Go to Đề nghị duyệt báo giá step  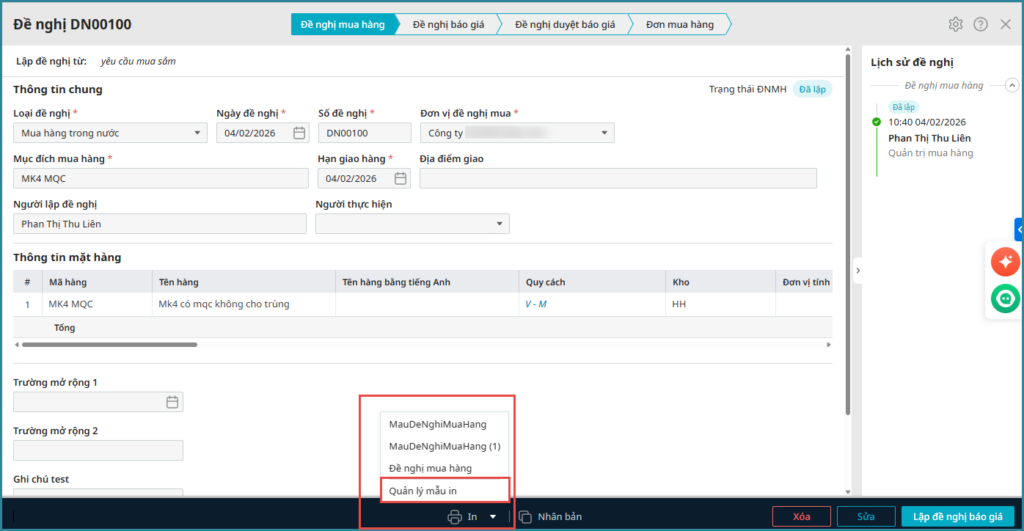[565, 24]
